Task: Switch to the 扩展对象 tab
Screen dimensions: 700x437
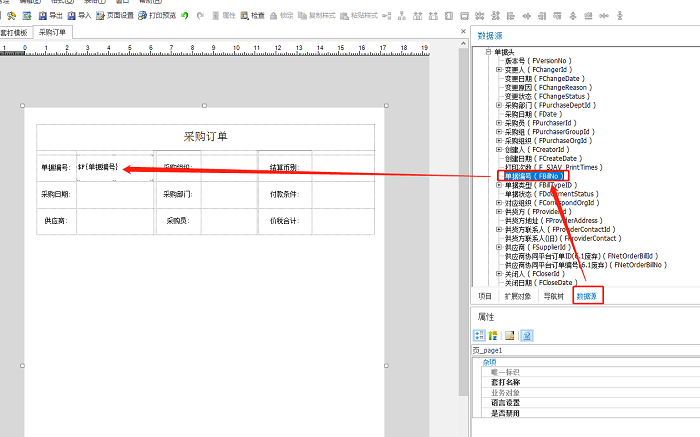Action: click(x=519, y=296)
